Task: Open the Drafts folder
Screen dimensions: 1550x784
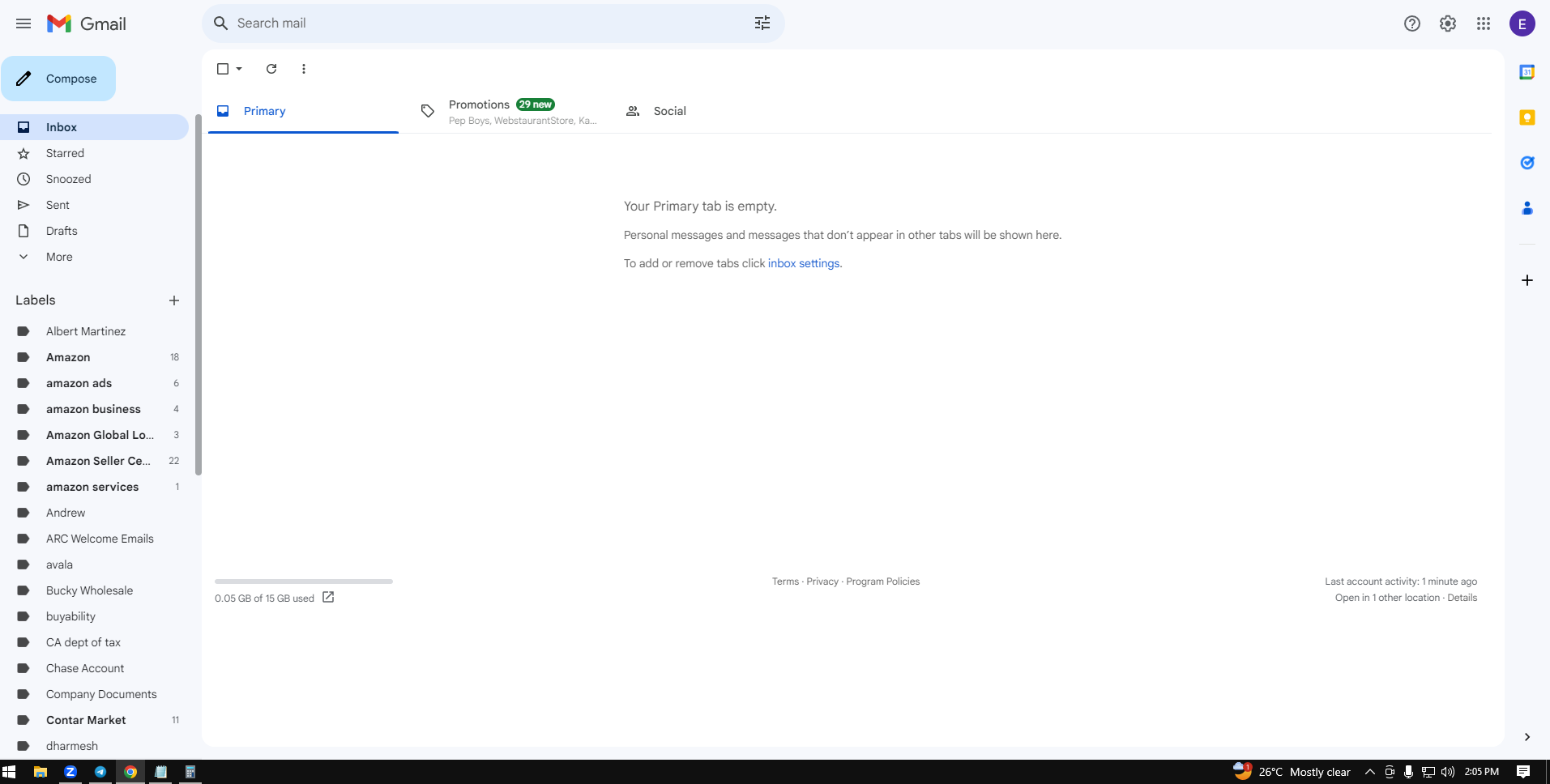Action: pyautogui.click(x=94, y=231)
